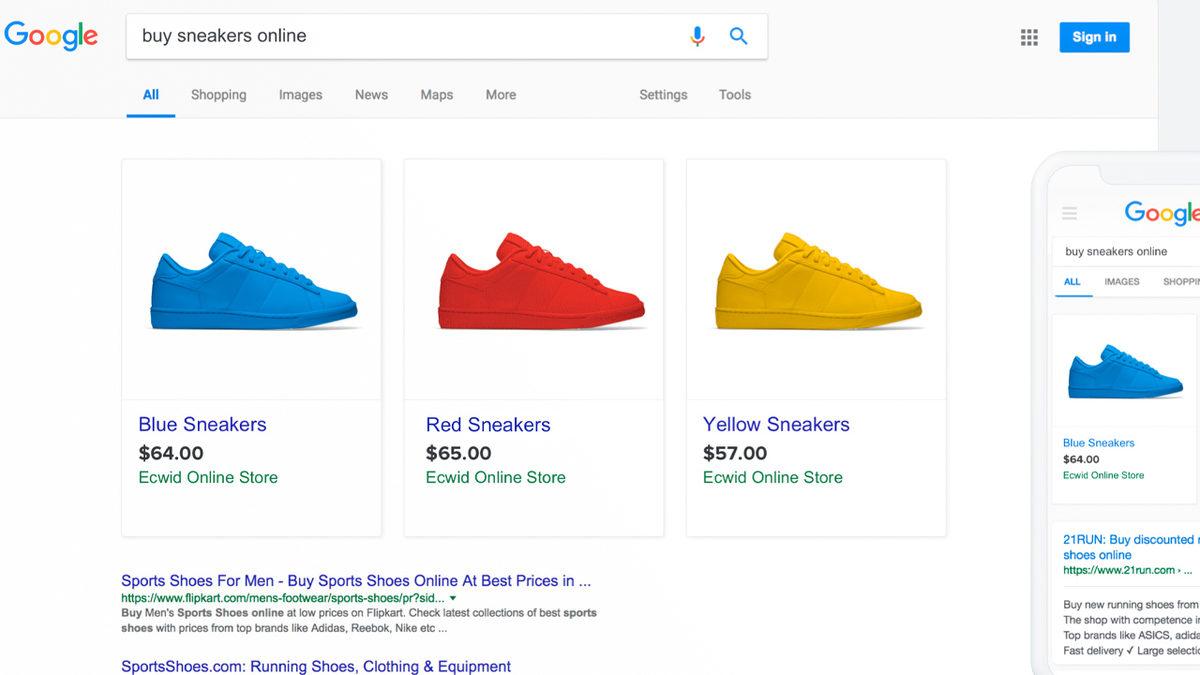Expand the Flipkart result URL dropdown arrow
This screenshot has width=1200, height=675.
pyautogui.click(x=453, y=598)
